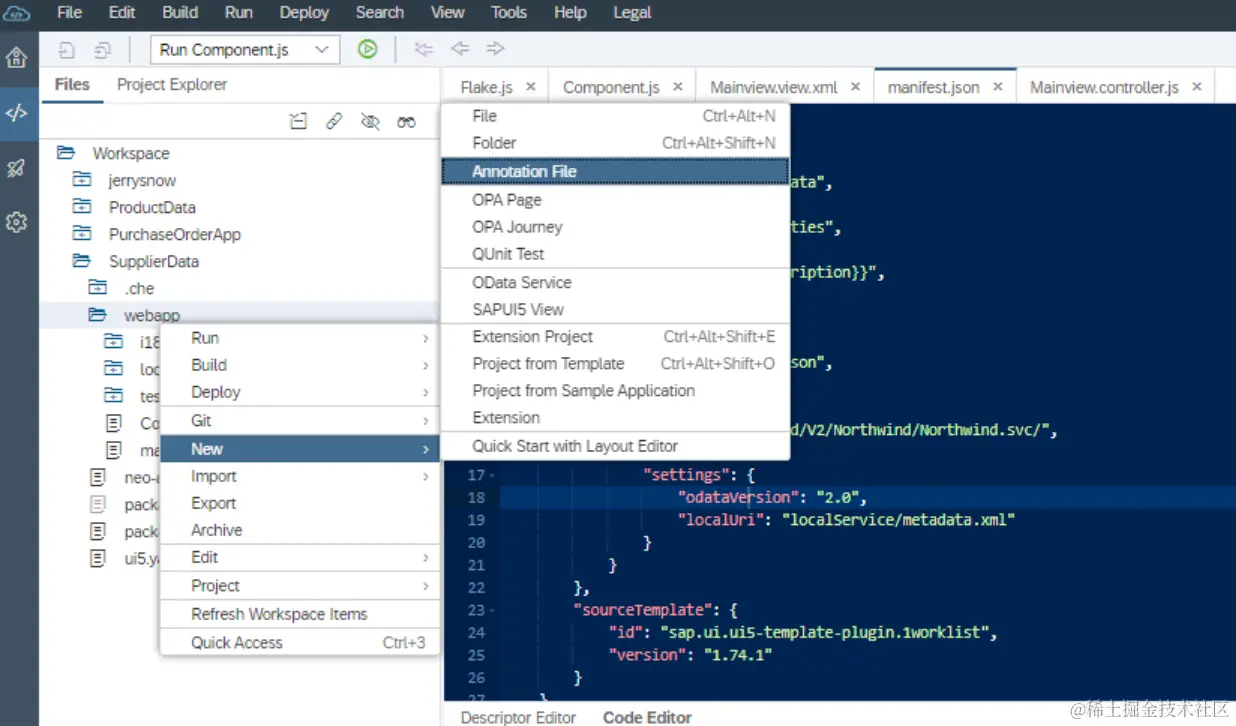The height and width of the screenshot is (726, 1236).
Task: Click the Link with Editor icon
Action: [334, 121]
